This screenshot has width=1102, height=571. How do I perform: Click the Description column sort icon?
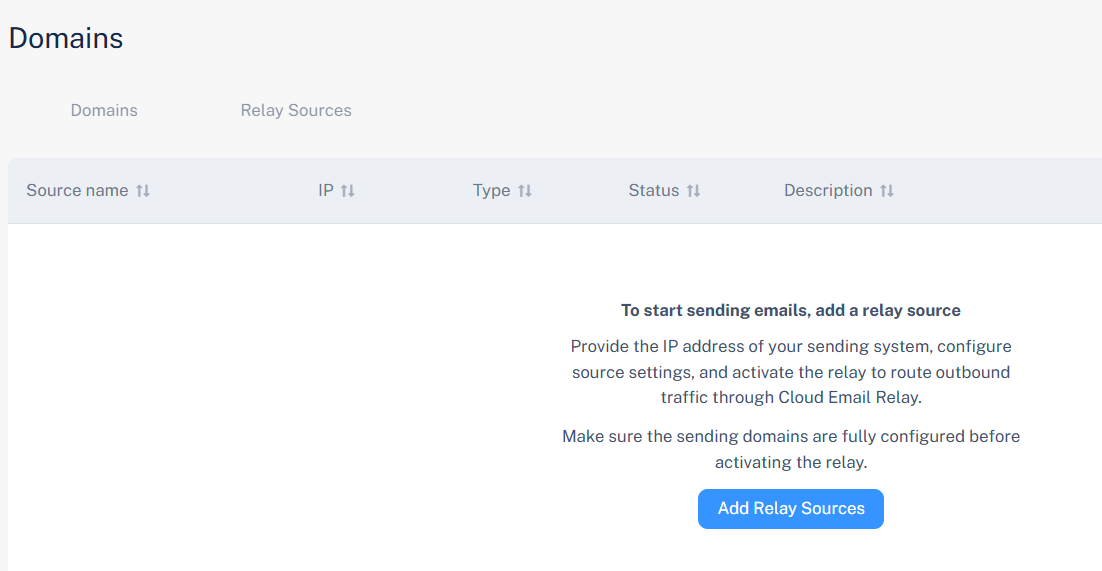point(887,191)
